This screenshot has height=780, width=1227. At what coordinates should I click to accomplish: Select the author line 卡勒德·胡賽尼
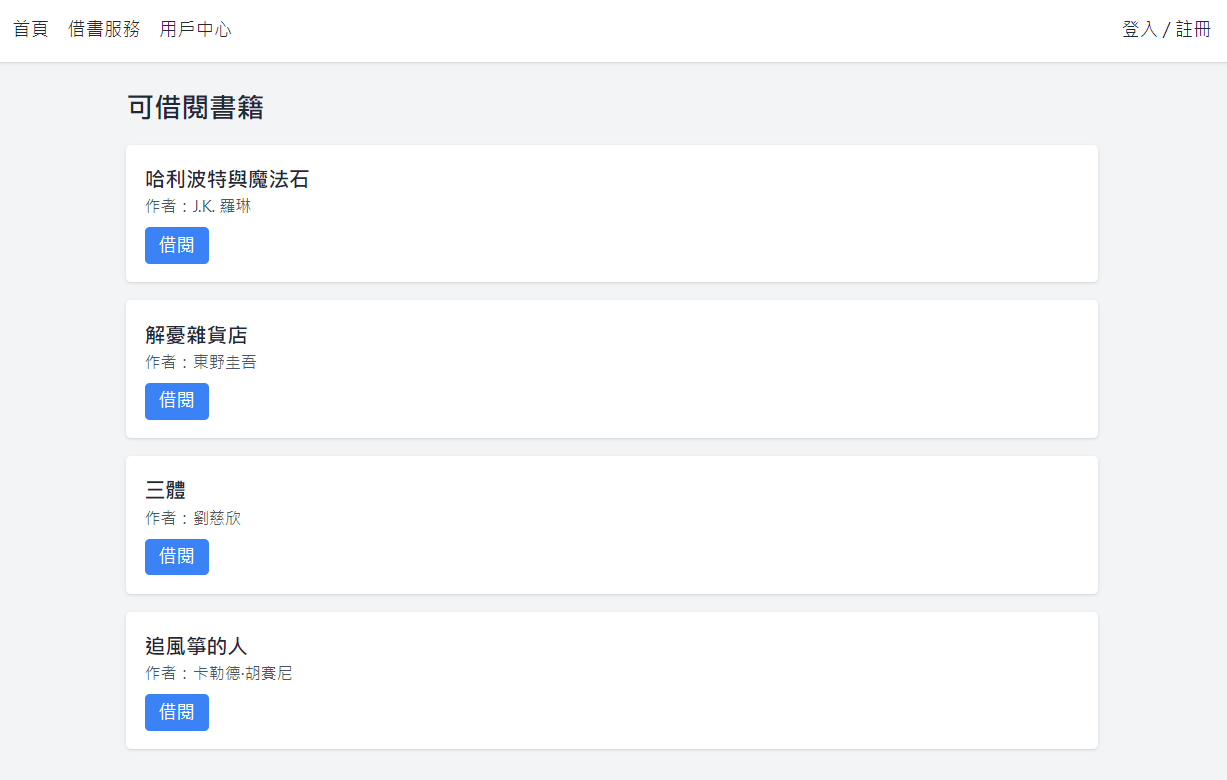[x=219, y=673]
